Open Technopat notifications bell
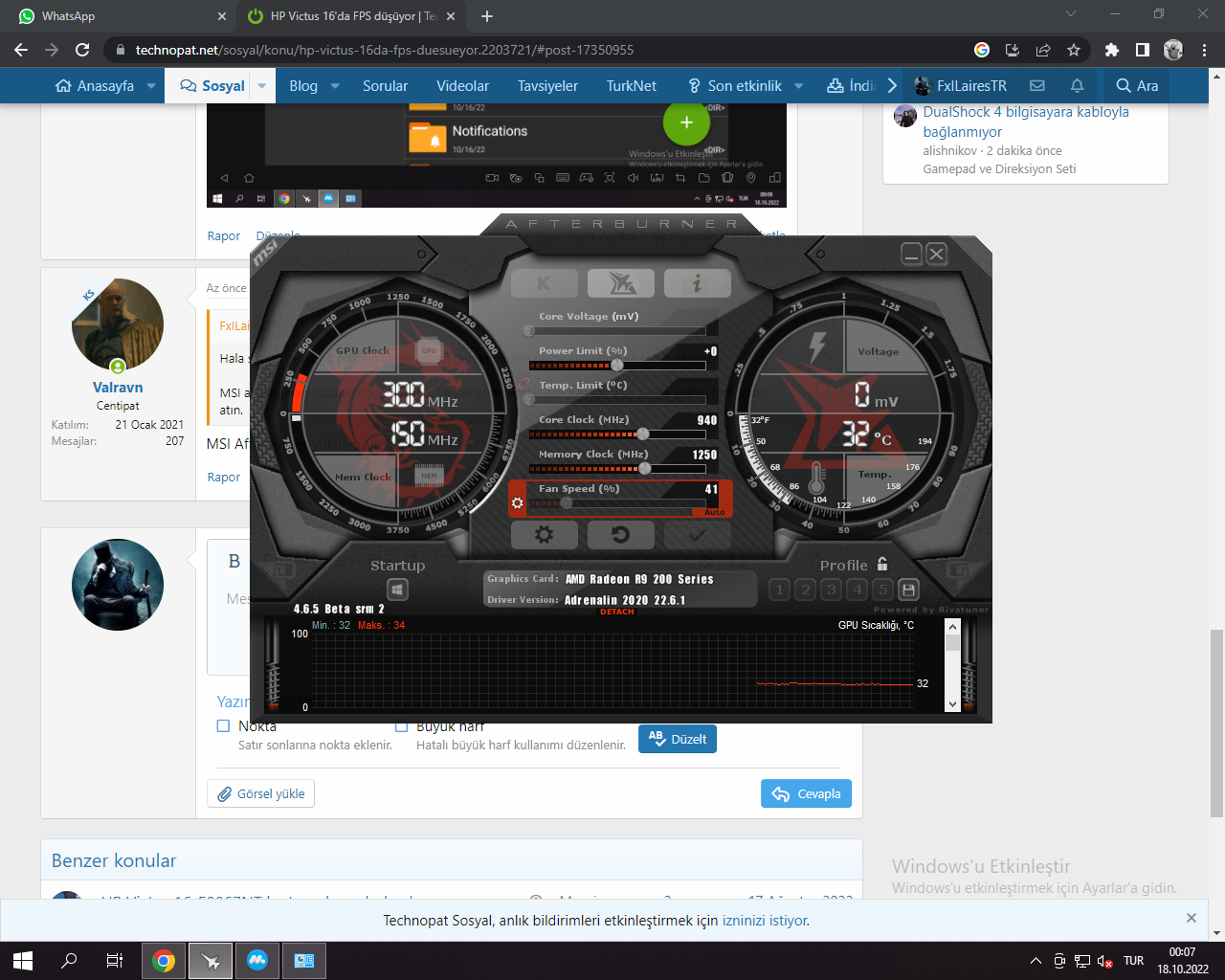Screen dimensions: 1225x980 click(x=1077, y=85)
